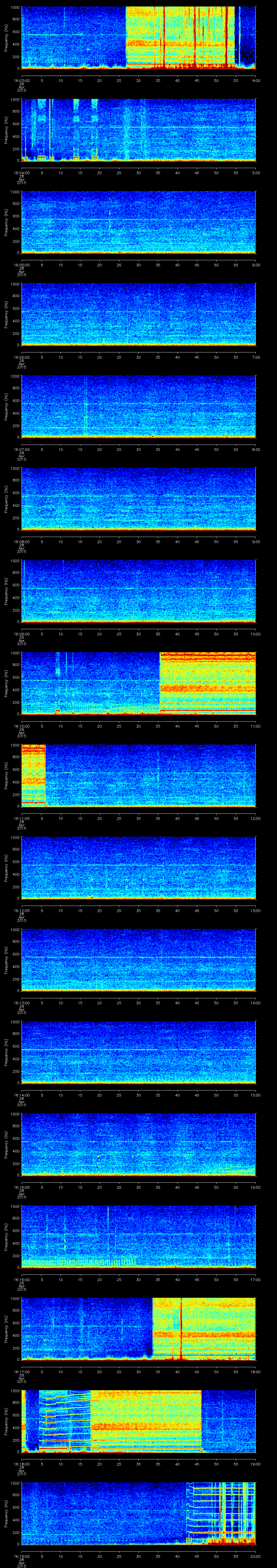The height and width of the screenshot is (1568, 277).
Task: Click the 9:00 end time label
Action: pyautogui.click(x=256, y=542)
